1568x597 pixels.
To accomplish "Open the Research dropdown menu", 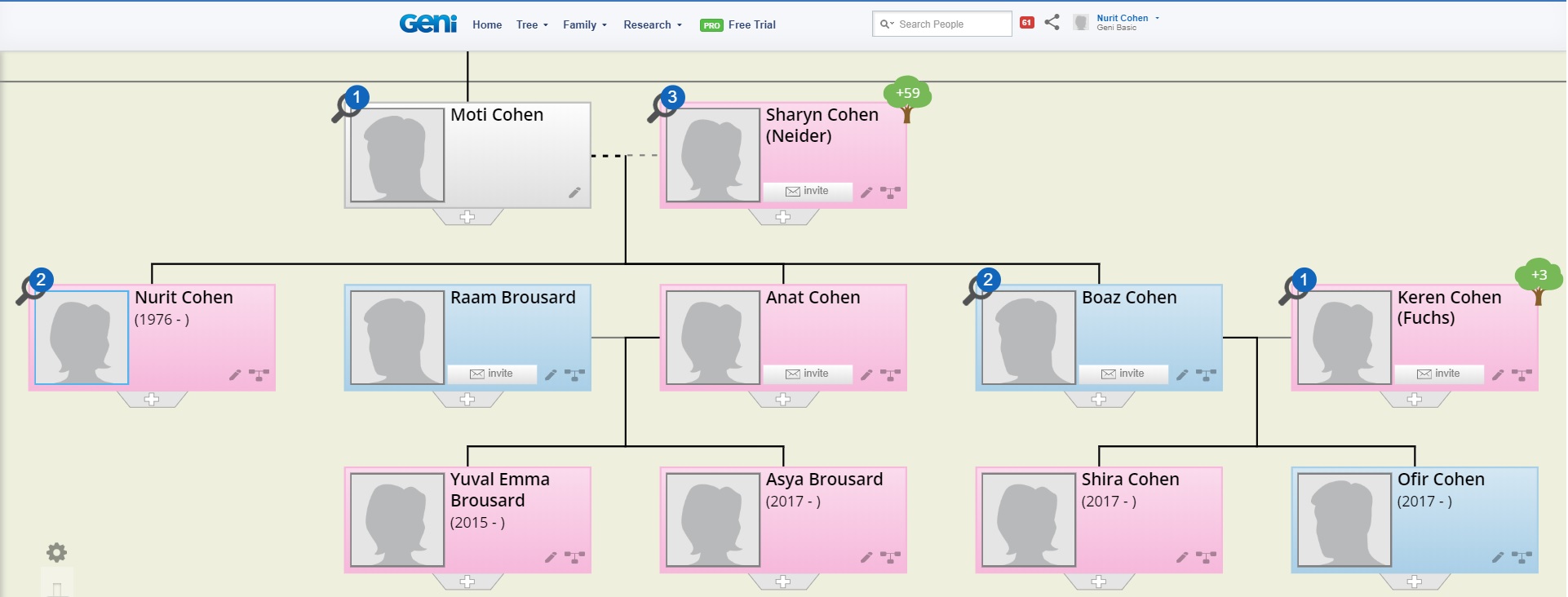I will tap(652, 25).
